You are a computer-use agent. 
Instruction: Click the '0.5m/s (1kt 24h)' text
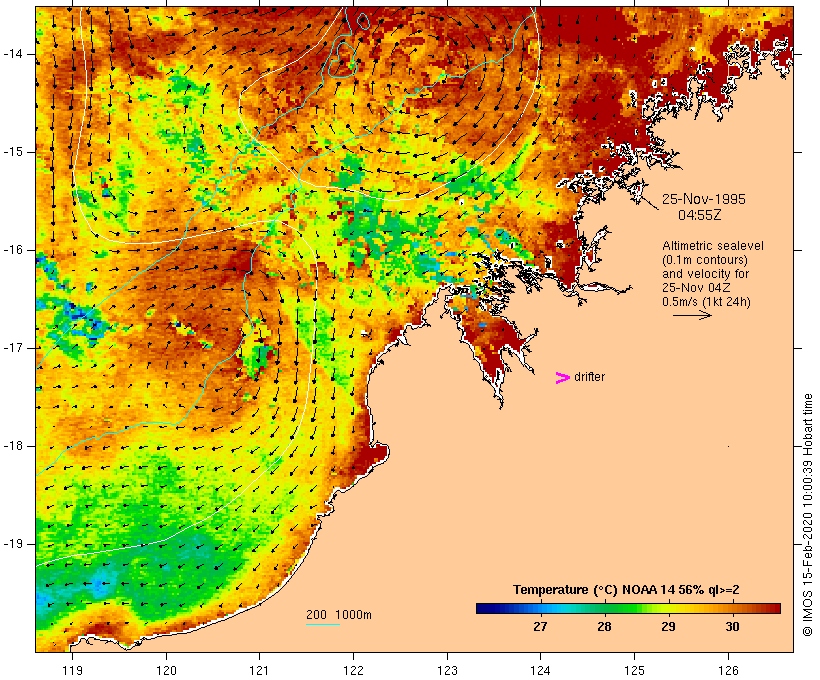[x=706, y=302]
